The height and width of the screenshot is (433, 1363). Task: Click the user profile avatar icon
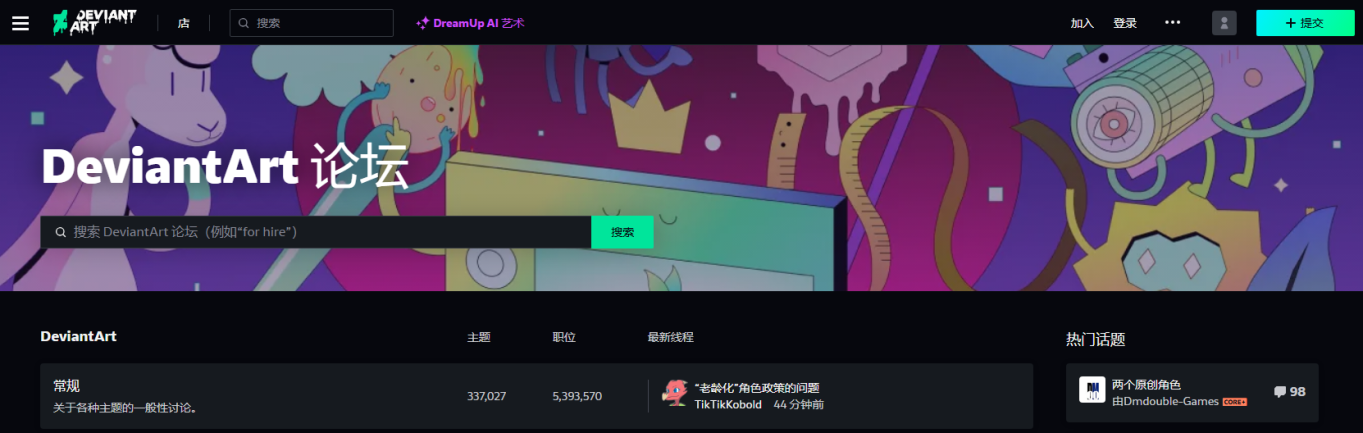[1224, 23]
